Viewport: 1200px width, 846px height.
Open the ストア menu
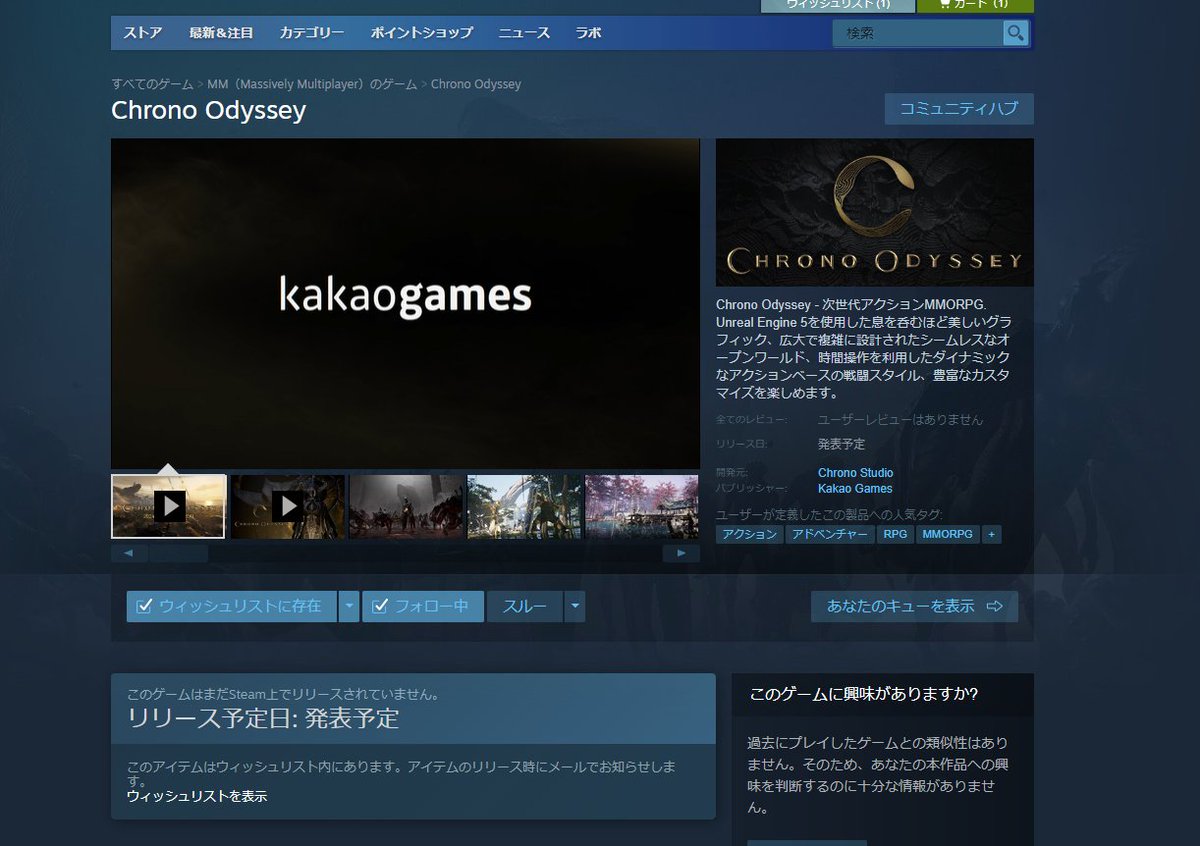143,33
